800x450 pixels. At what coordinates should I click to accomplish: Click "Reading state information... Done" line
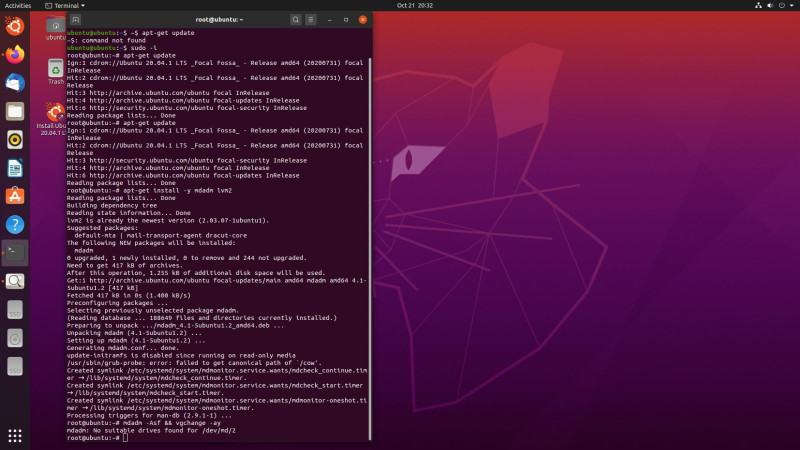point(129,213)
